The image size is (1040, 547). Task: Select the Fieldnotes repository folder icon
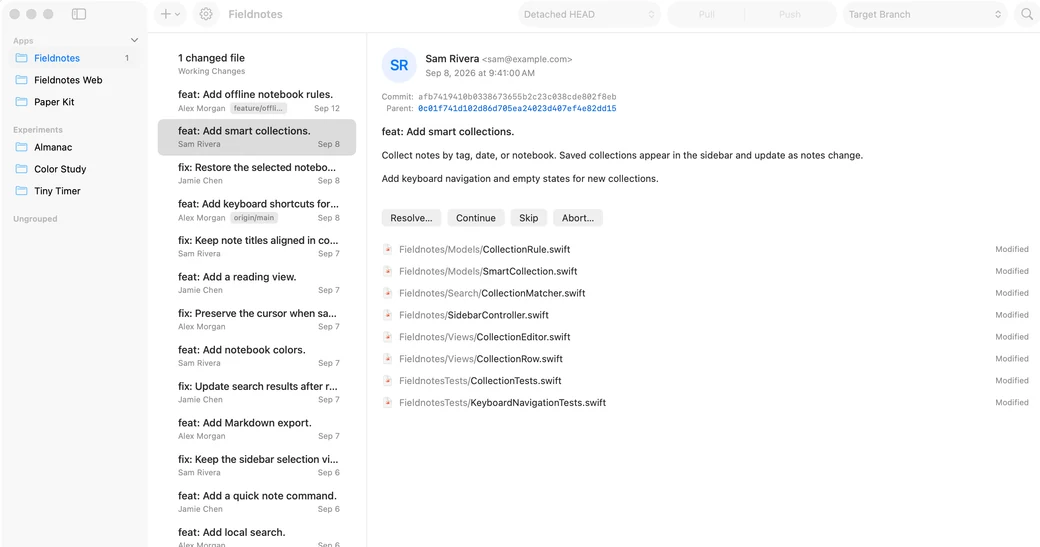coord(22,58)
